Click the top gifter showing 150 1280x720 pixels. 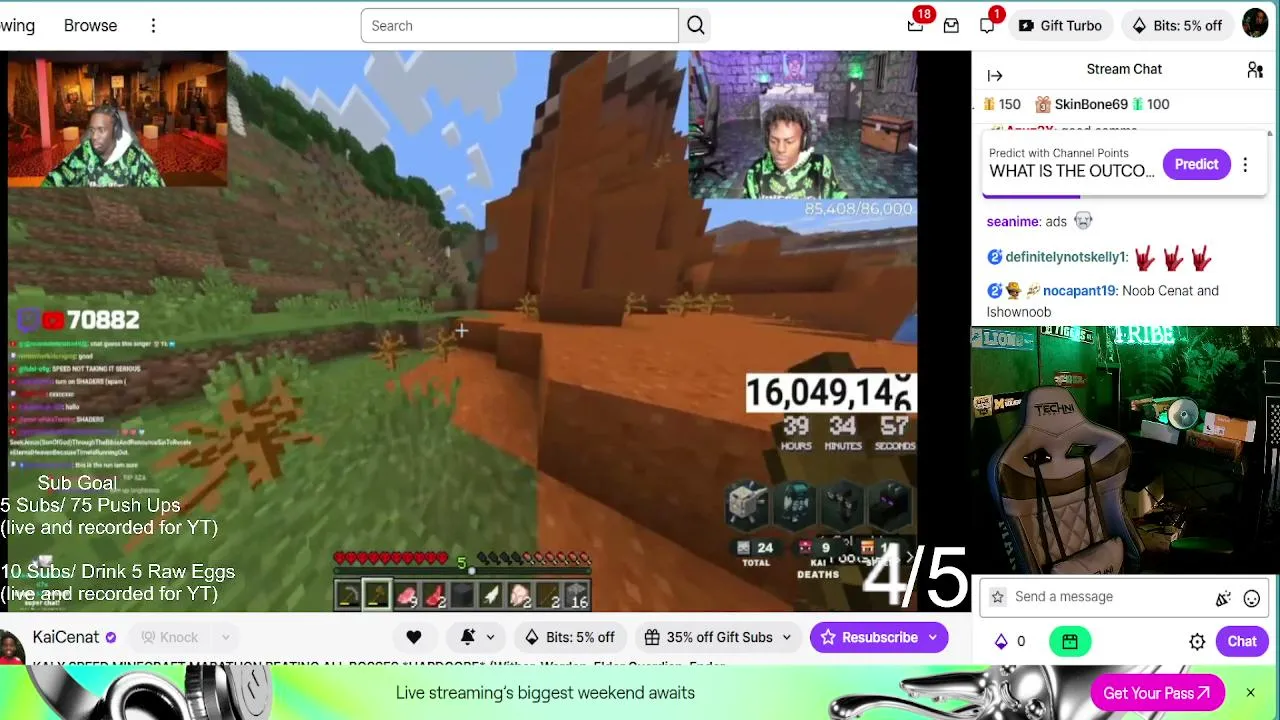1001,104
